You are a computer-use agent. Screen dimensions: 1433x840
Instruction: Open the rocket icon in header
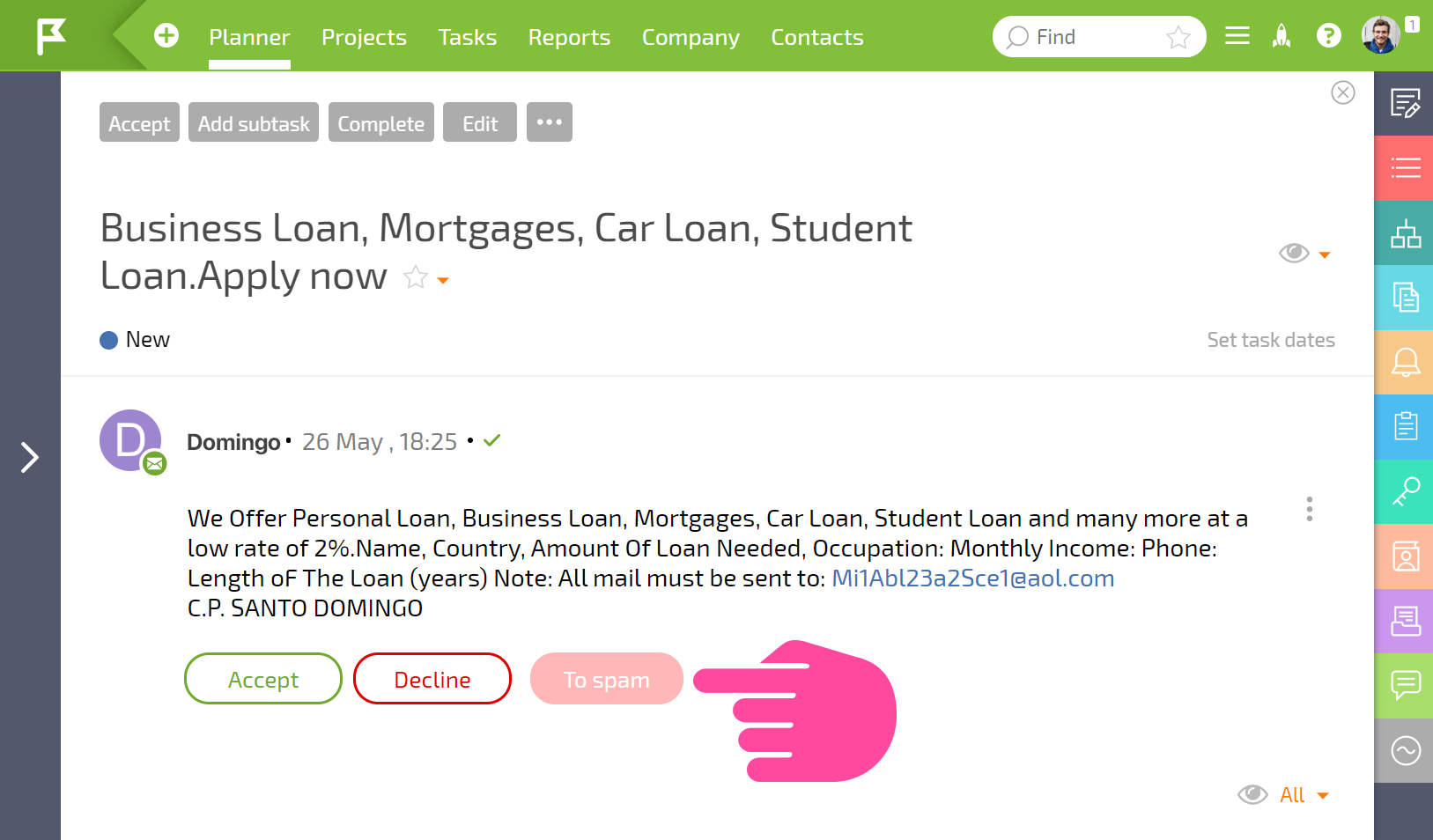click(x=1282, y=36)
